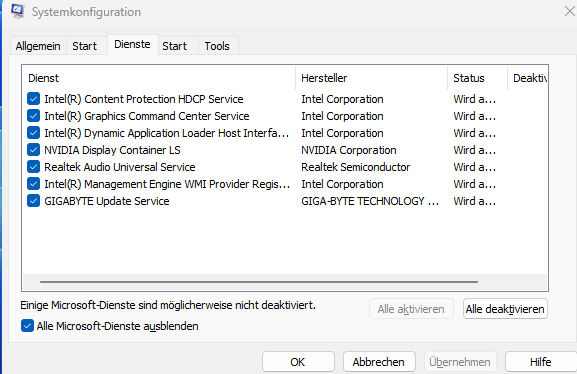Confirm with the OK button
577x374 pixels.
coord(298,362)
